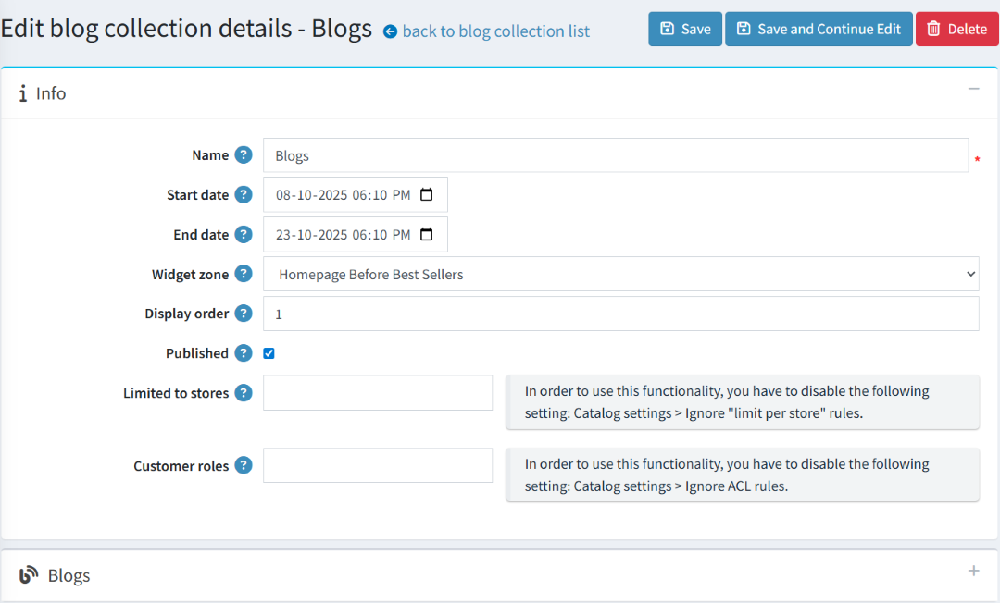Open the Widget zone dropdown

pos(620,274)
